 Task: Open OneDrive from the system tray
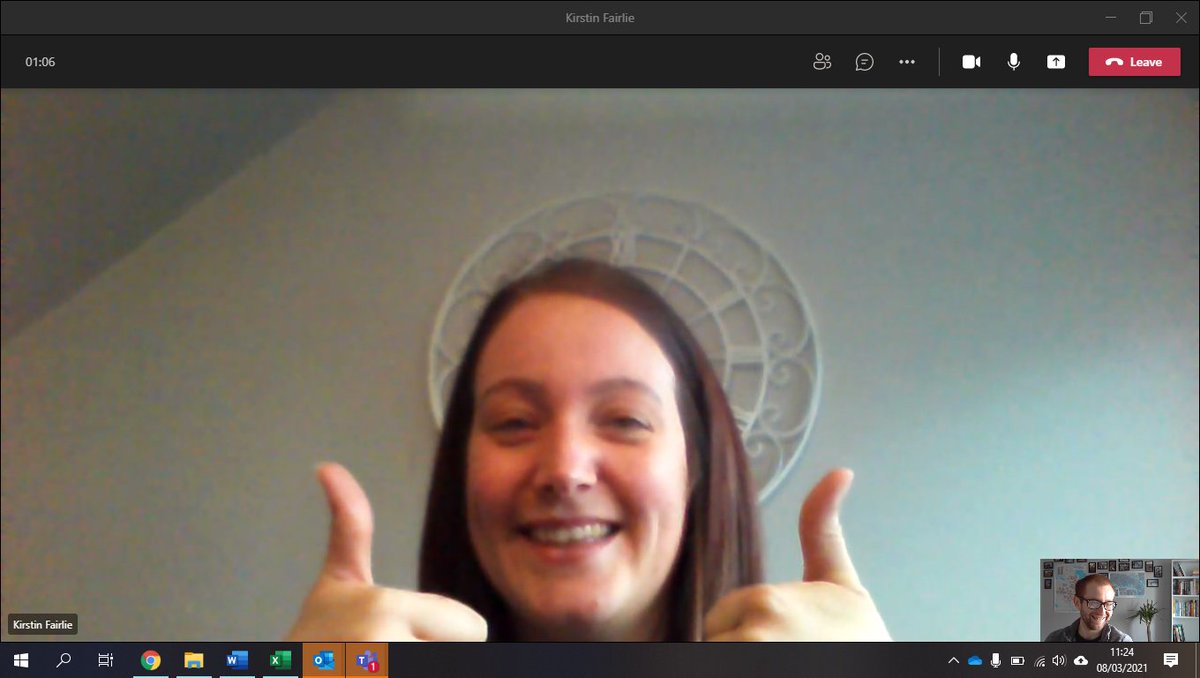click(974, 660)
